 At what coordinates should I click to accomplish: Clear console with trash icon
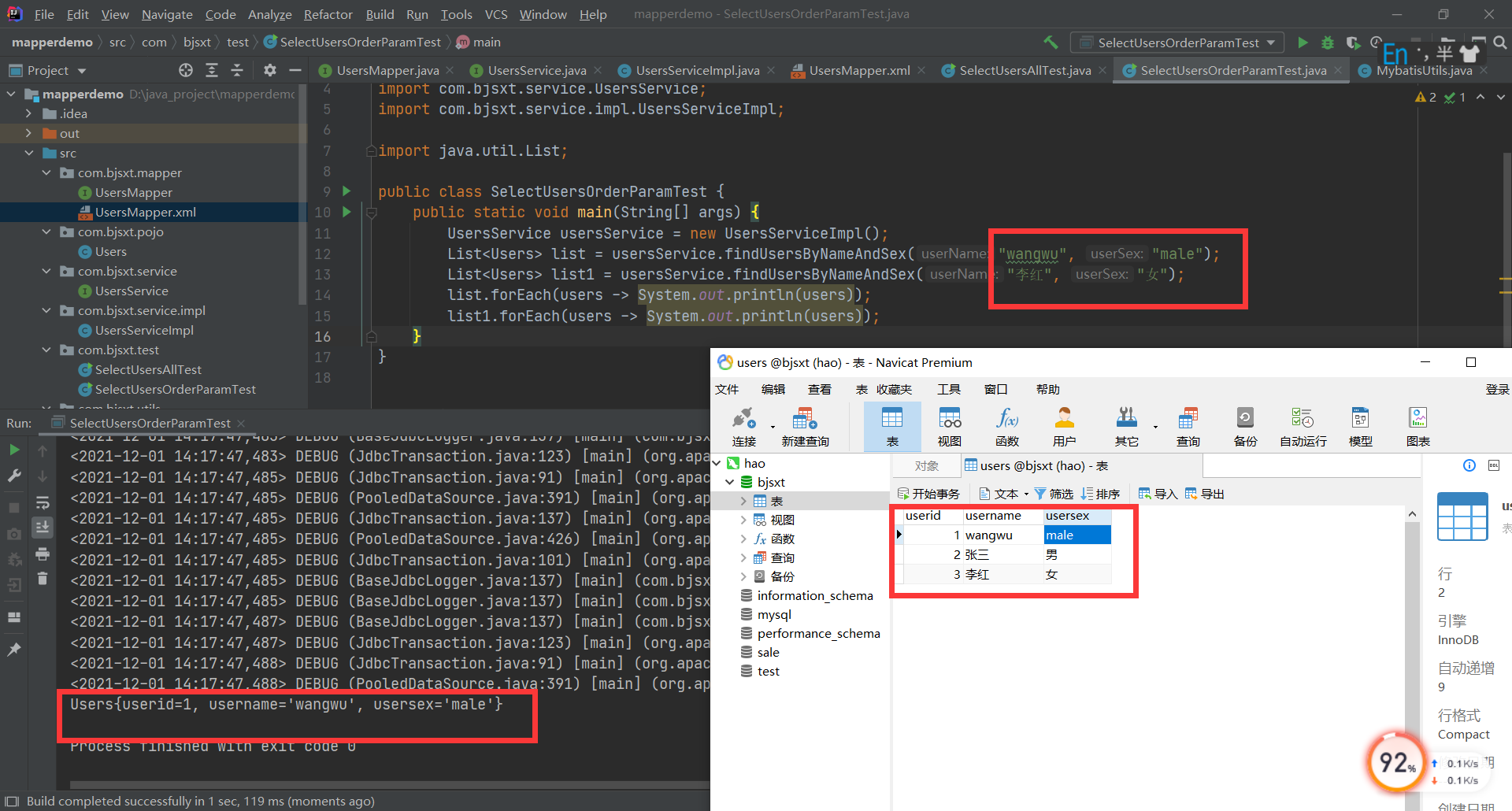click(43, 579)
